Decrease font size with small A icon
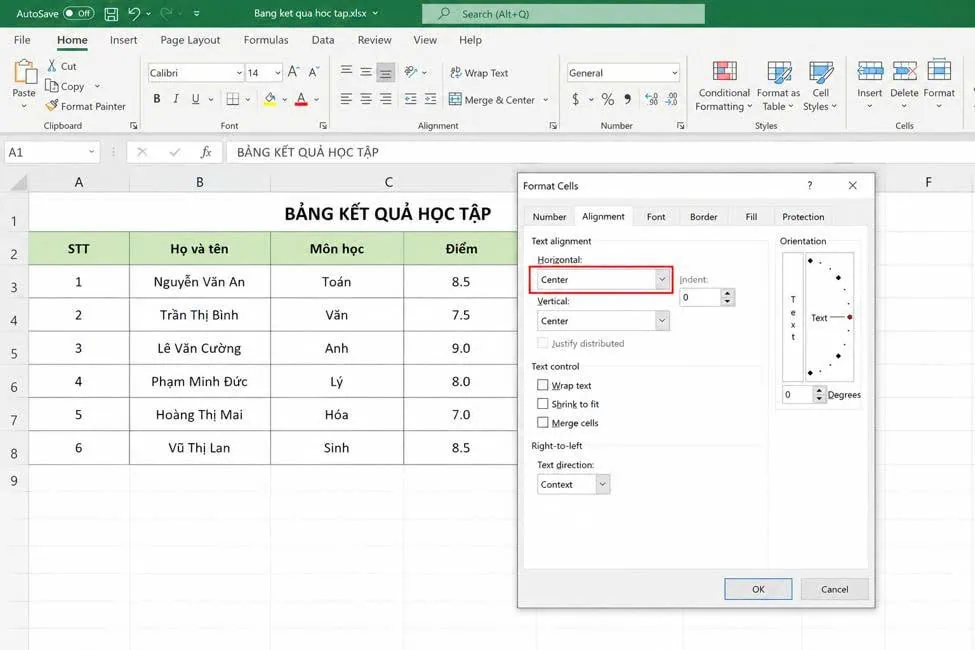 coord(314,72)
